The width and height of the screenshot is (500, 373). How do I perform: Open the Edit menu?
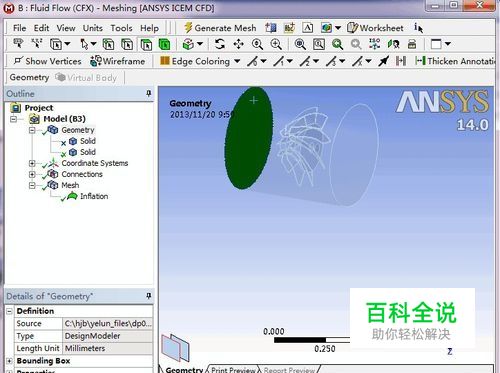(41, 28)
